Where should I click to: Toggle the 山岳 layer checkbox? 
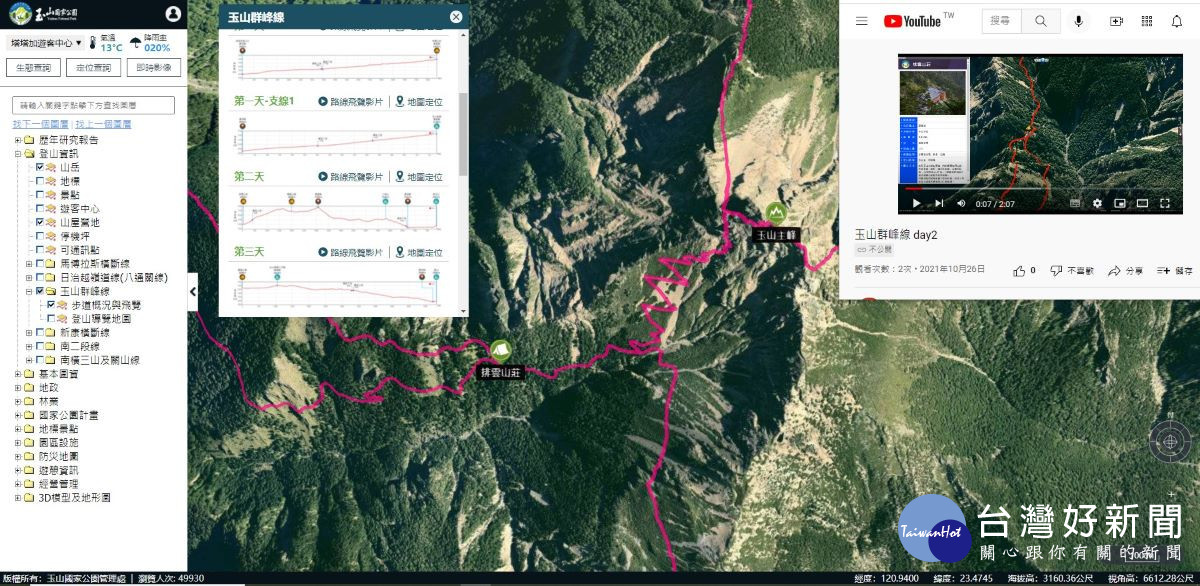point(40,168)
